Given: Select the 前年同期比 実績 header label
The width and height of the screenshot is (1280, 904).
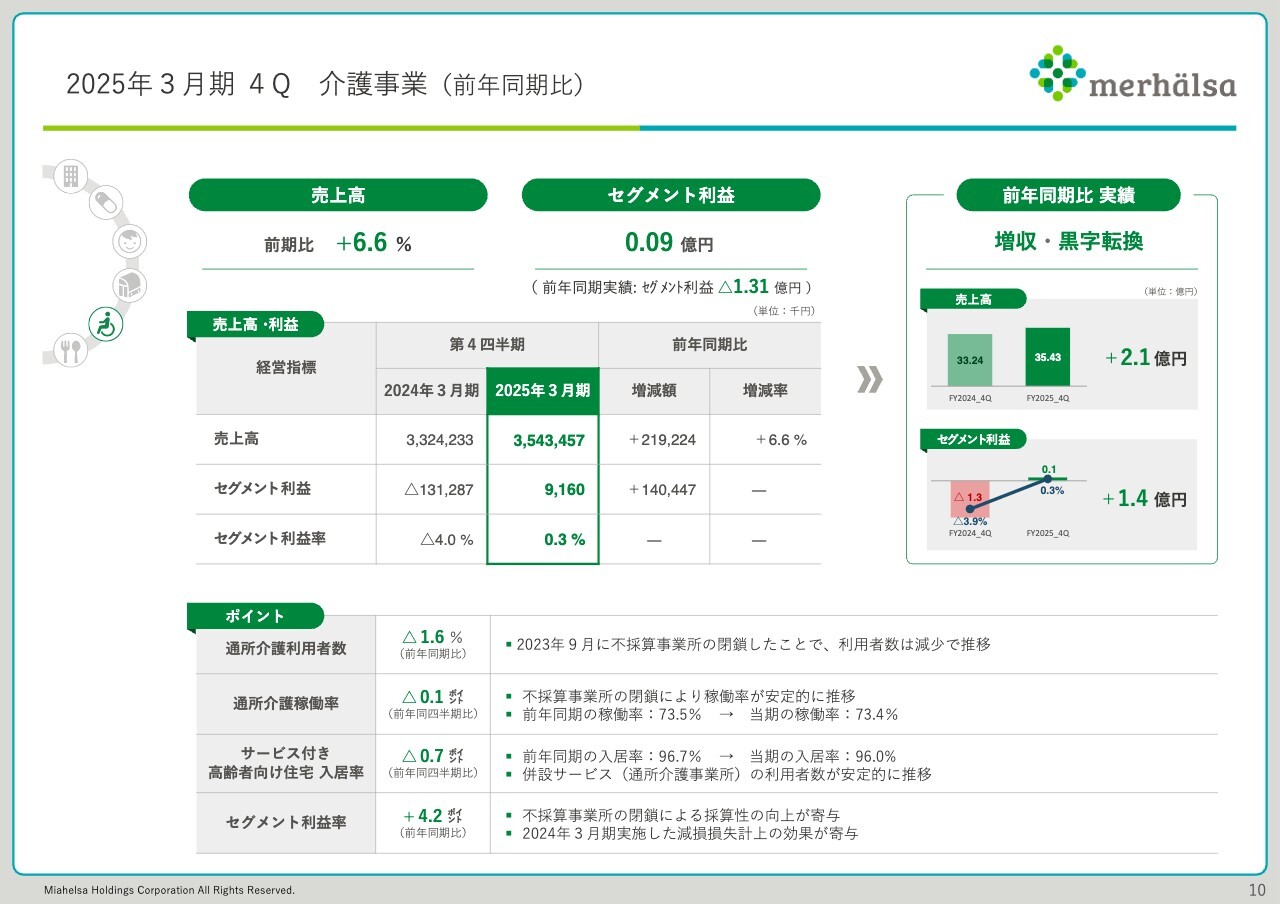Looking at the screenshot, I should click(x=1068, y=195).
